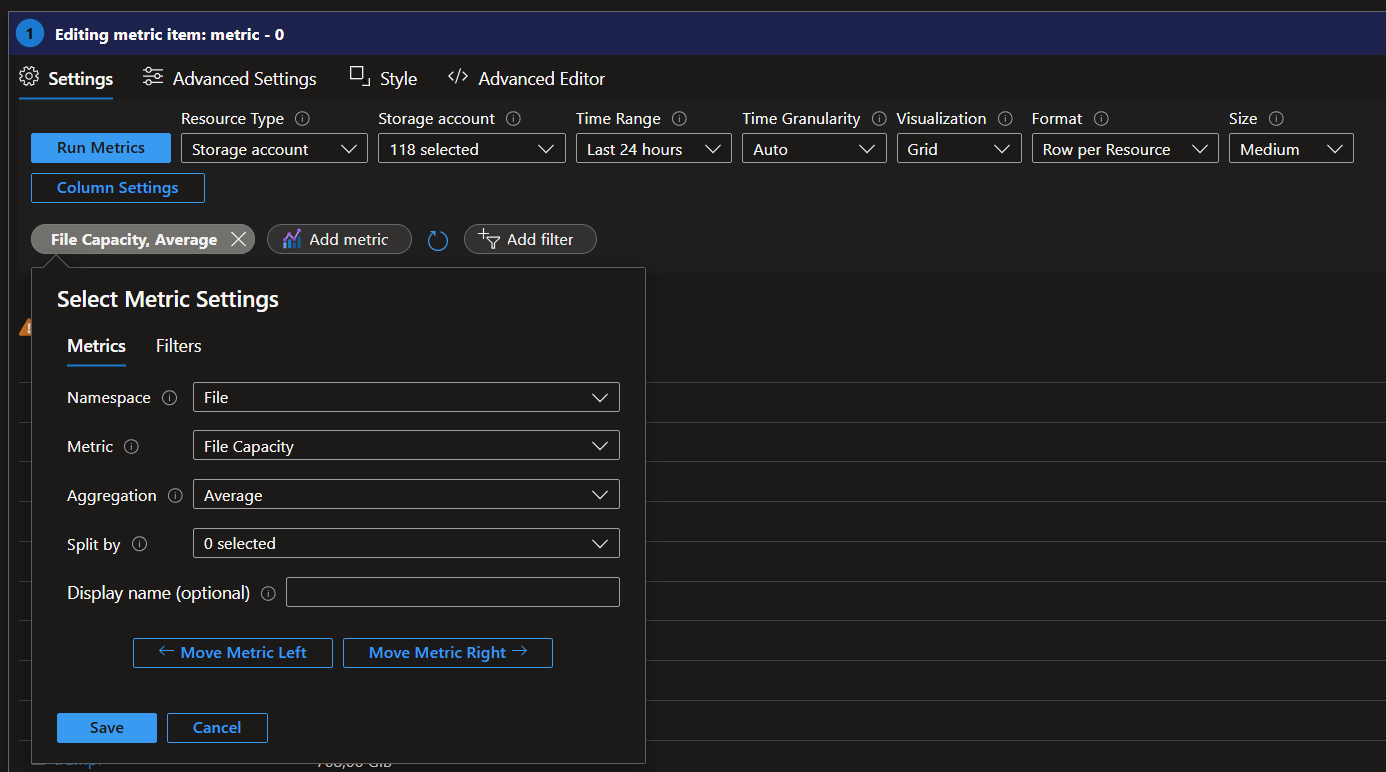Click info icon next to Storage account label
The width and height of the screenshot is (1386, 772).
[513, 118]
